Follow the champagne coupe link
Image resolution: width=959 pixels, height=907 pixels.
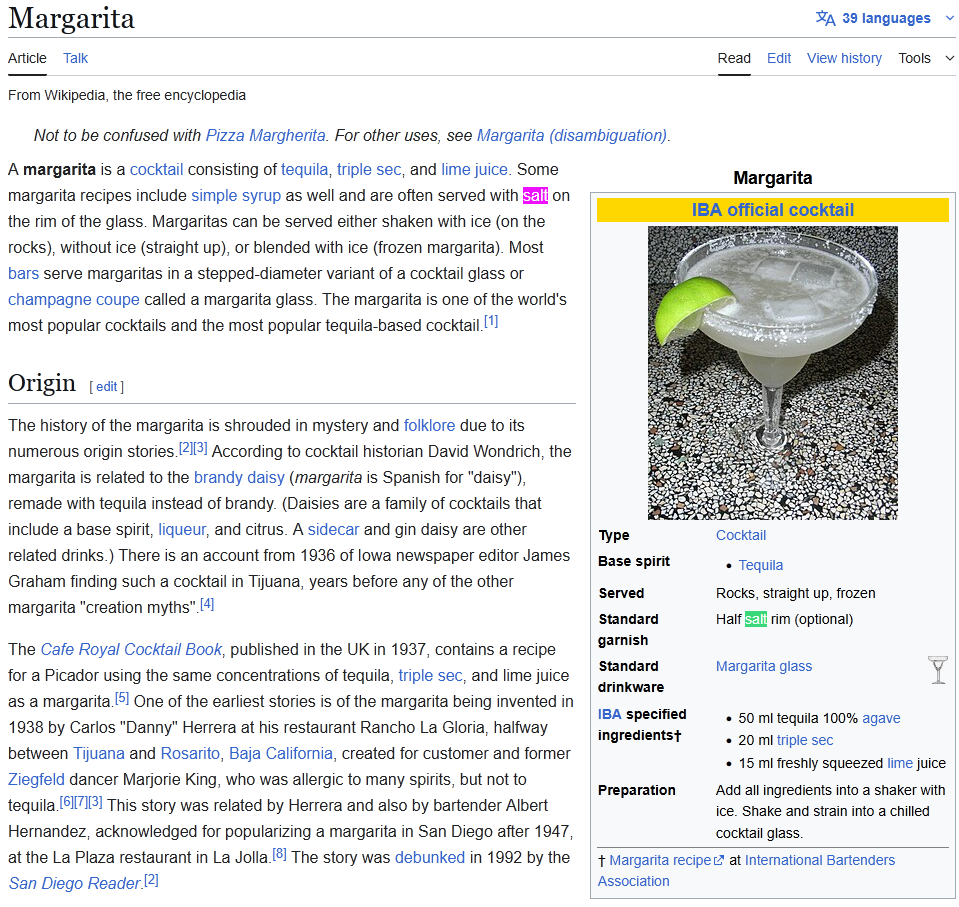pos(73,300)
